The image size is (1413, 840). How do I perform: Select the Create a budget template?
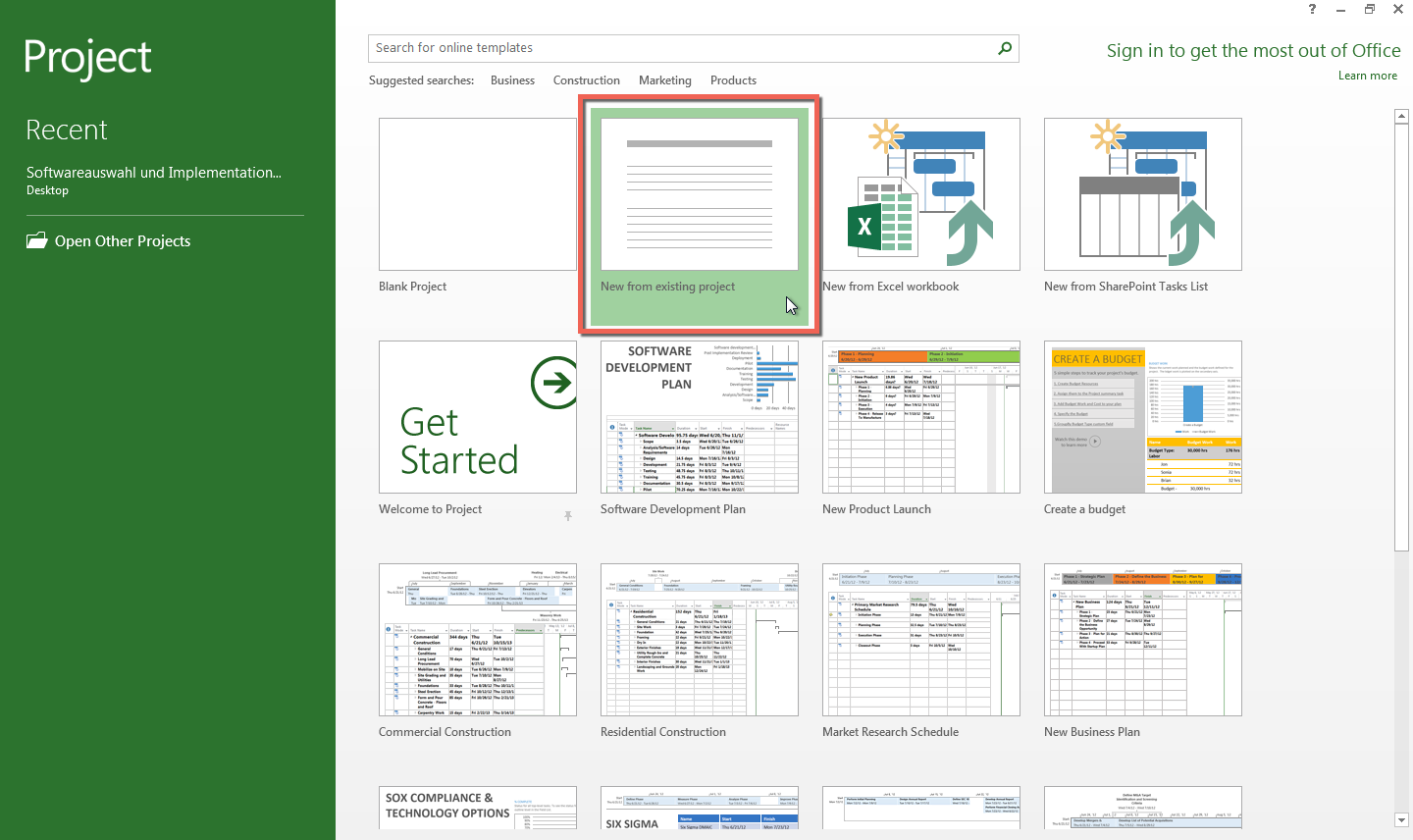1142,416
